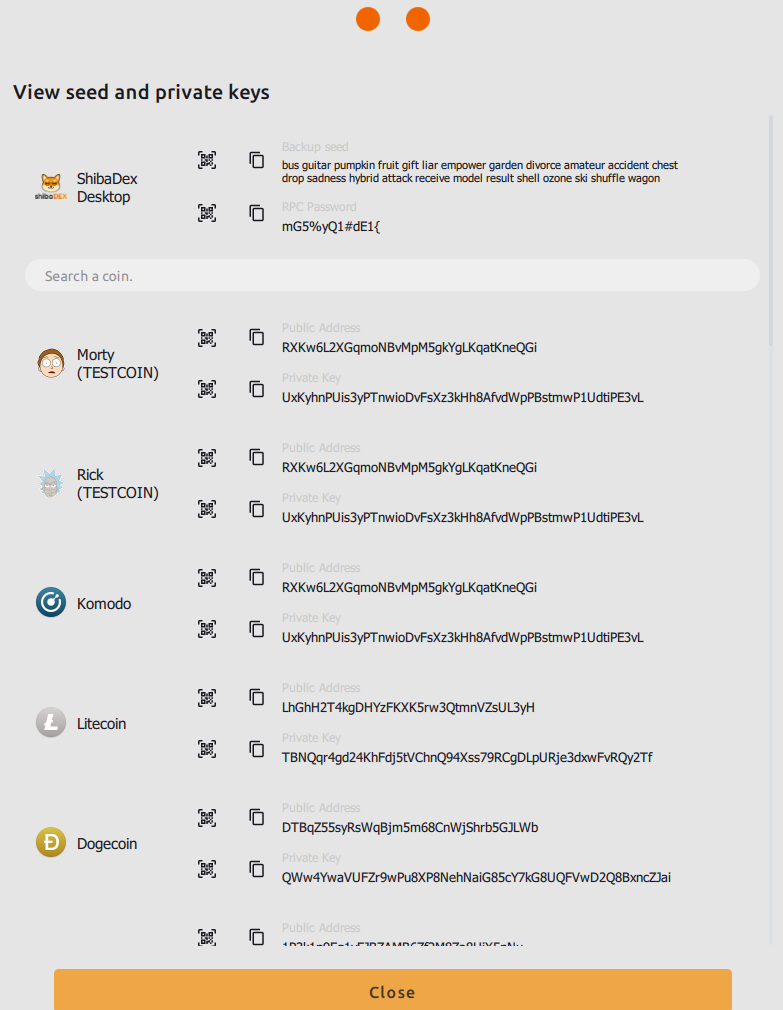The width and height of the screenshot is (783, 1010).
Task: Show QR code for Backup seed
Action: (x=207, y=160)
